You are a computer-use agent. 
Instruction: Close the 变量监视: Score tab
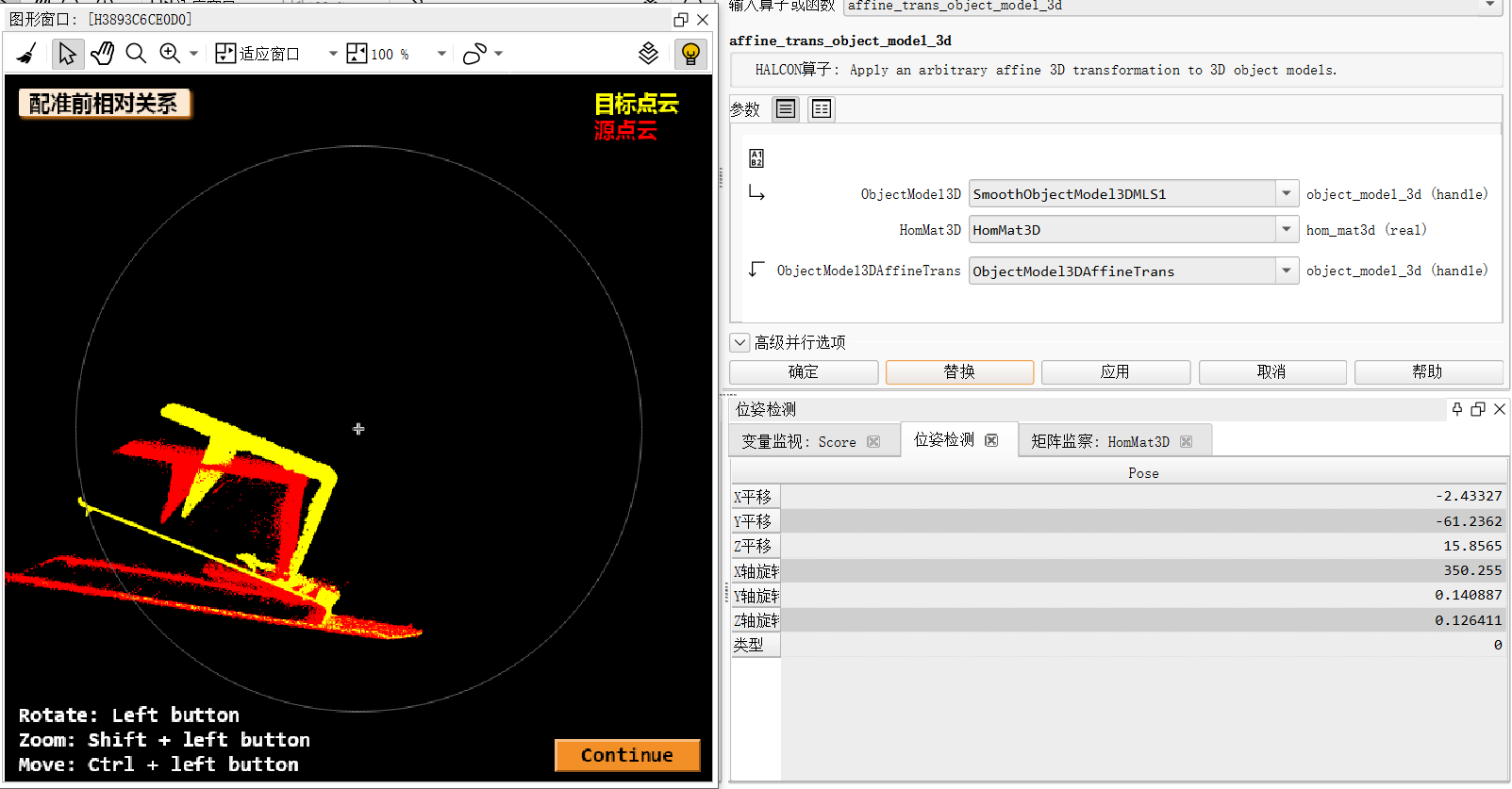tap(873, 442)
